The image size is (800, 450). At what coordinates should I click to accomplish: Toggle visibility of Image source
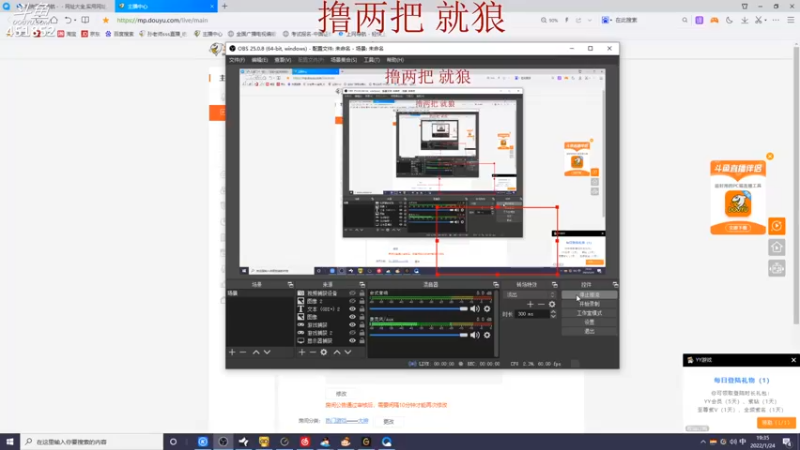(352, 317)
